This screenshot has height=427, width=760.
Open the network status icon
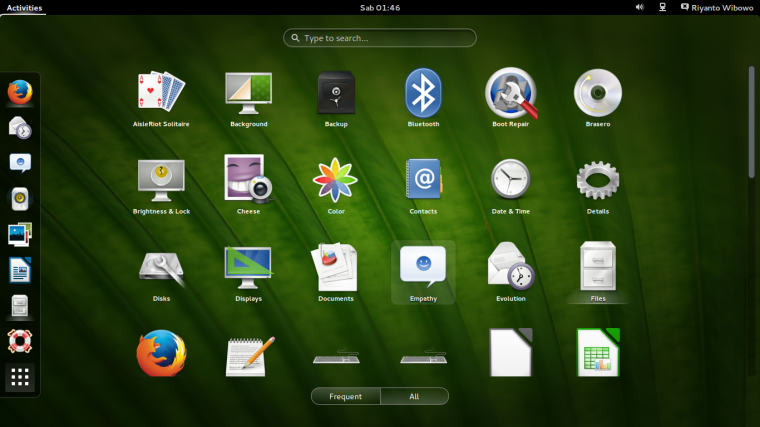coord(663,7)
